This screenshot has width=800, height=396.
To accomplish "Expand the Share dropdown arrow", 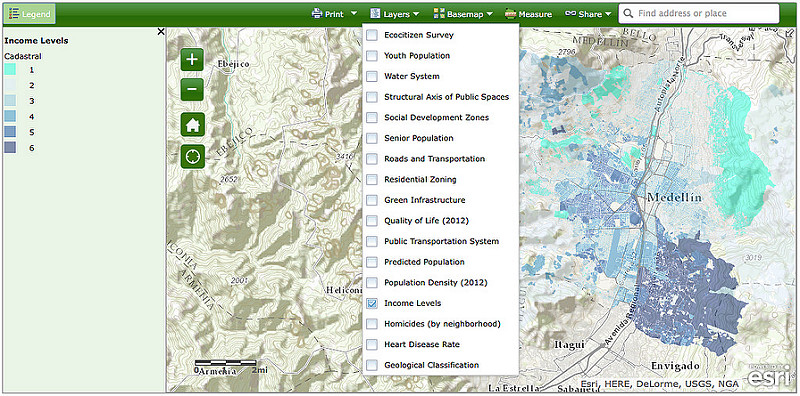I will (608, 14).
